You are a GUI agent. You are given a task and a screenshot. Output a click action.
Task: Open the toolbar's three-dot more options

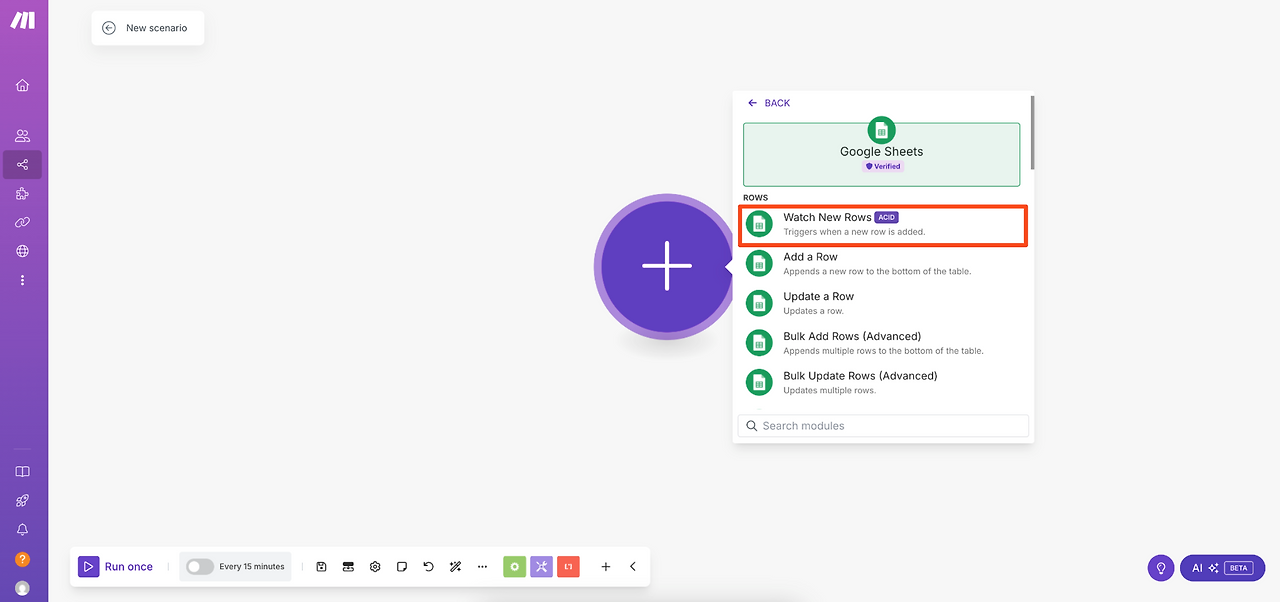(482, 567)
